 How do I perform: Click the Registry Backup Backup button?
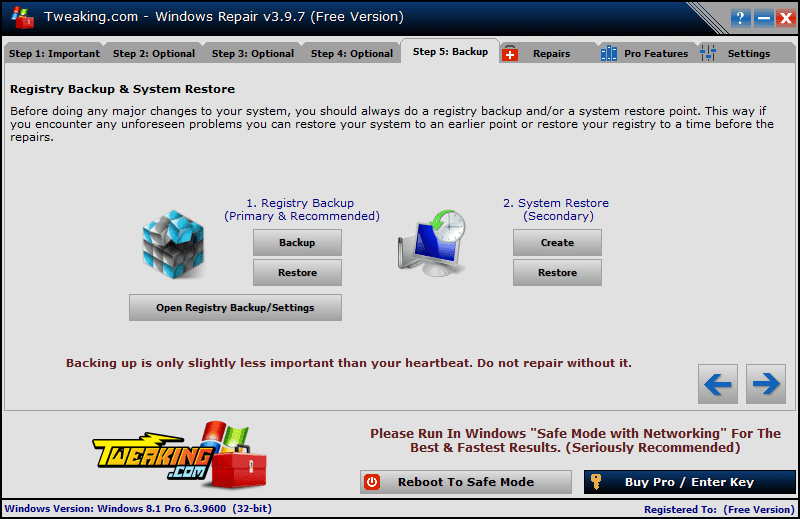point(297,242)
